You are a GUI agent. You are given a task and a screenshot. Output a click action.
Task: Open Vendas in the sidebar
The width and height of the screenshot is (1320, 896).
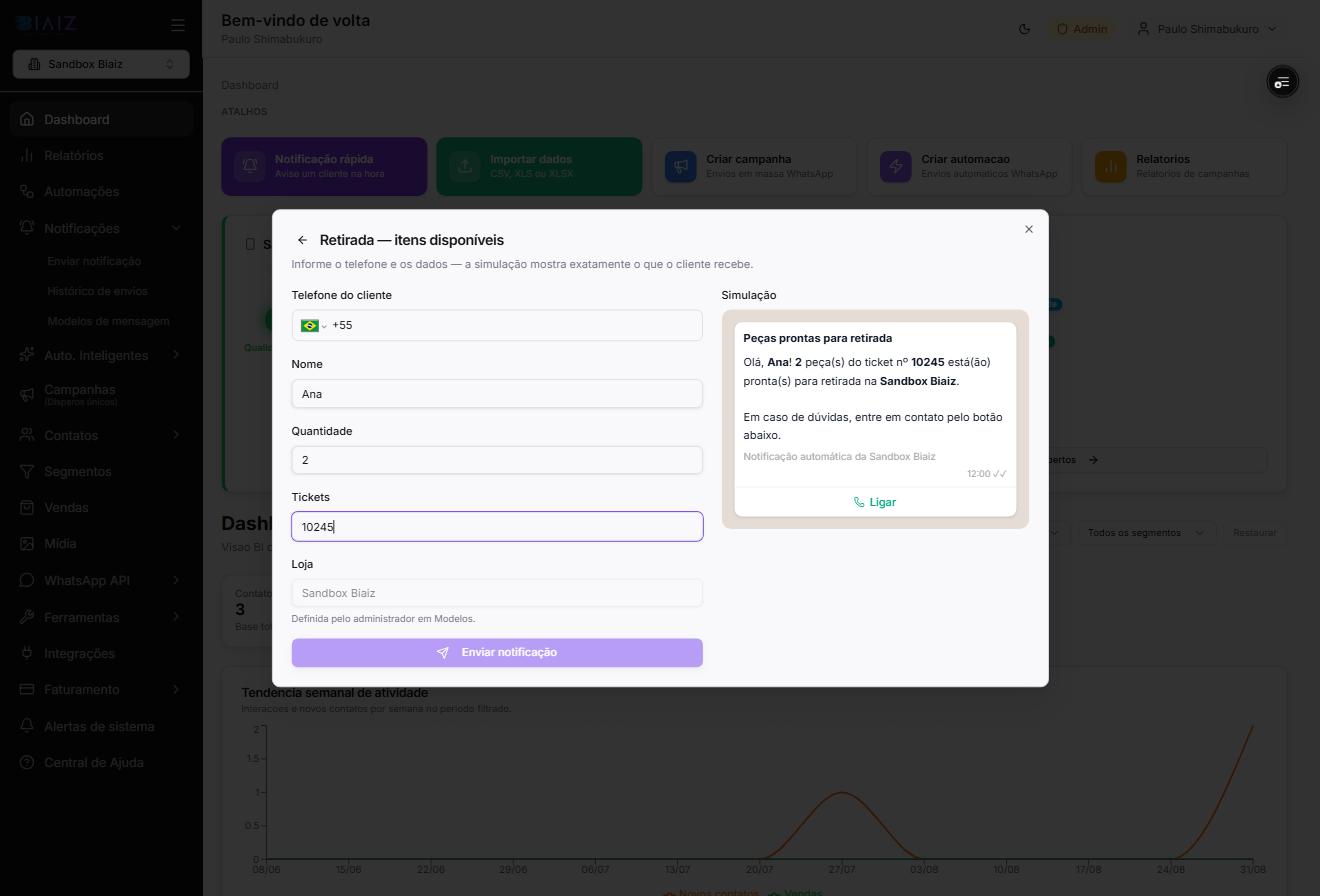[101, 507]
